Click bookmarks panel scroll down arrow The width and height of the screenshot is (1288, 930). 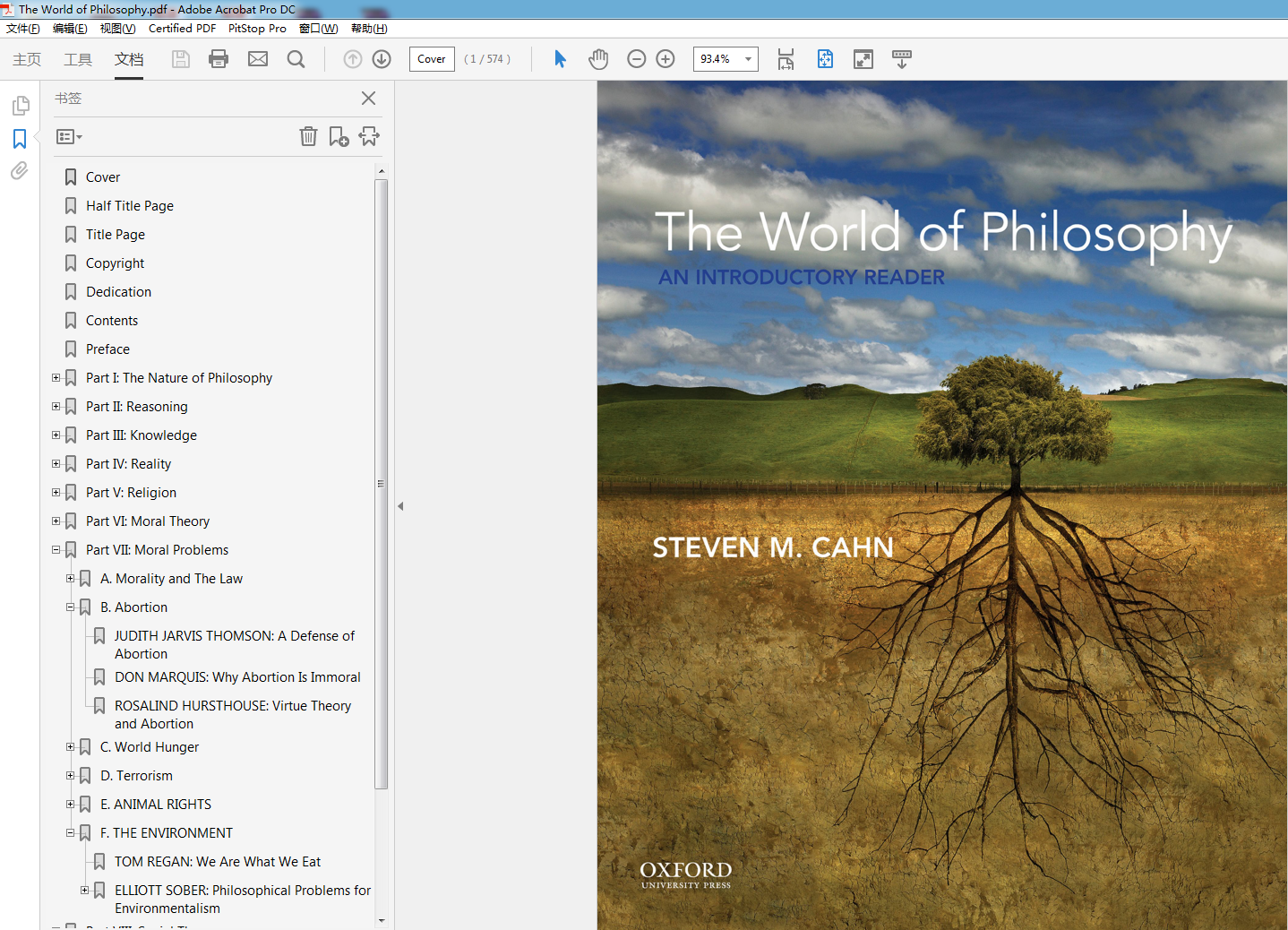382,920
